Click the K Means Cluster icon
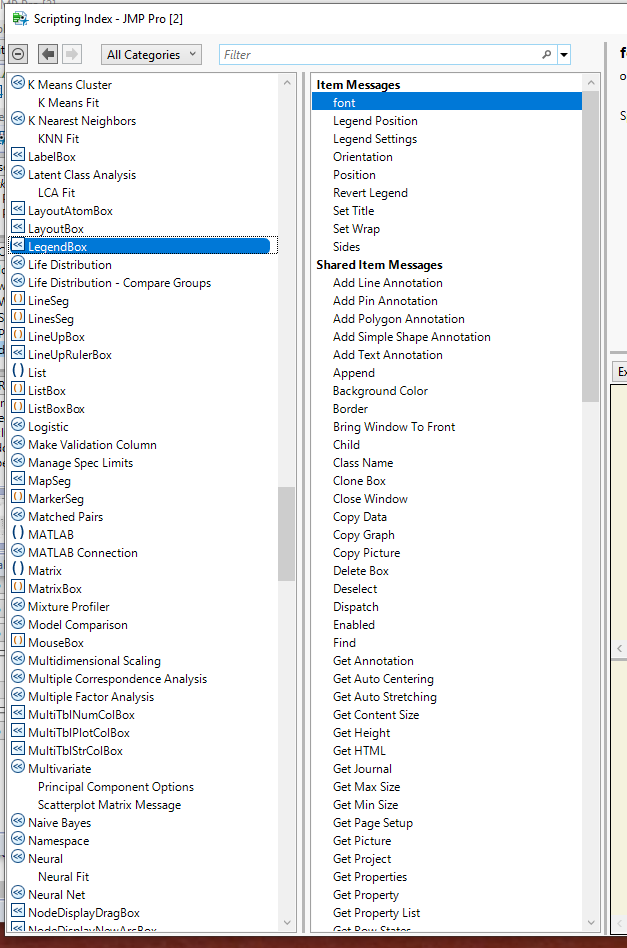The width and height of the screenshot is (627, 948). 18,83
